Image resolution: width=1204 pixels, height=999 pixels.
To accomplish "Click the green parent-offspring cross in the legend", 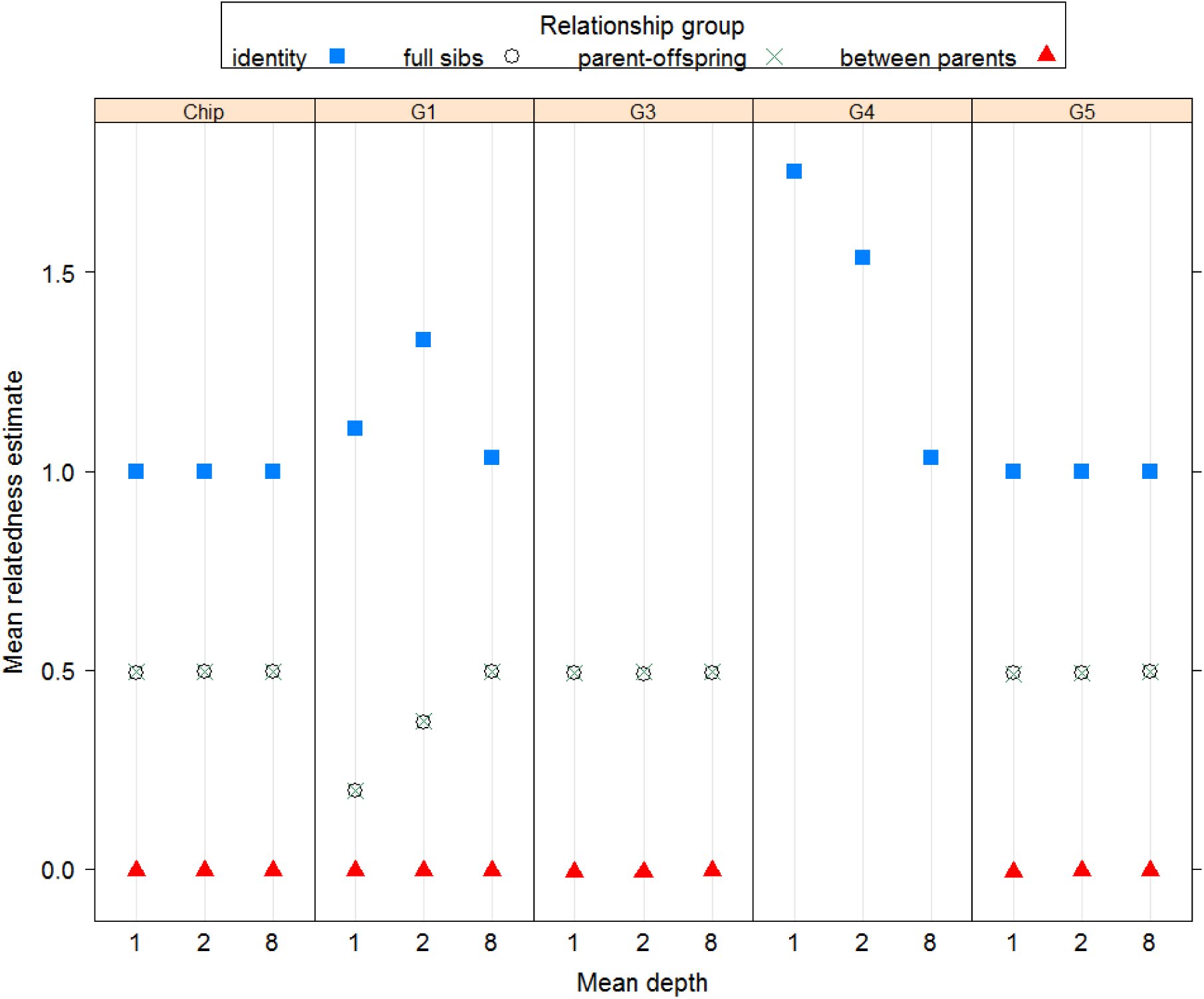I will 774,57.
